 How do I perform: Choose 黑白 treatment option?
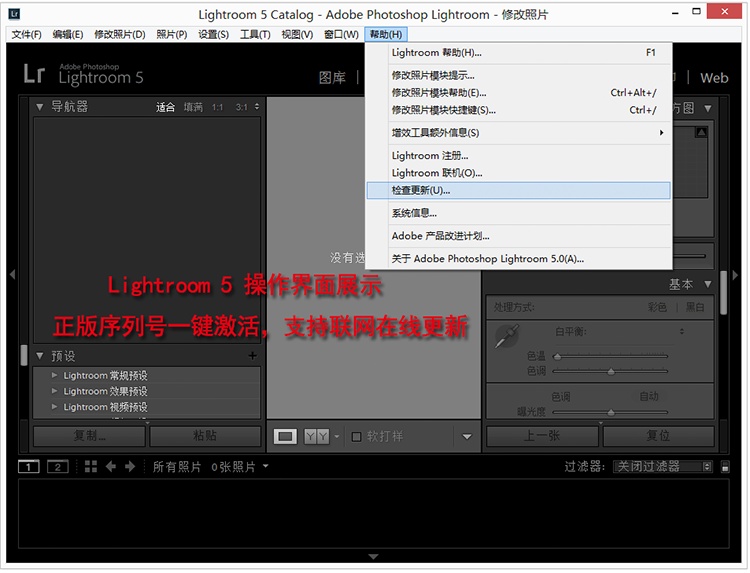(x=695, y=307)
